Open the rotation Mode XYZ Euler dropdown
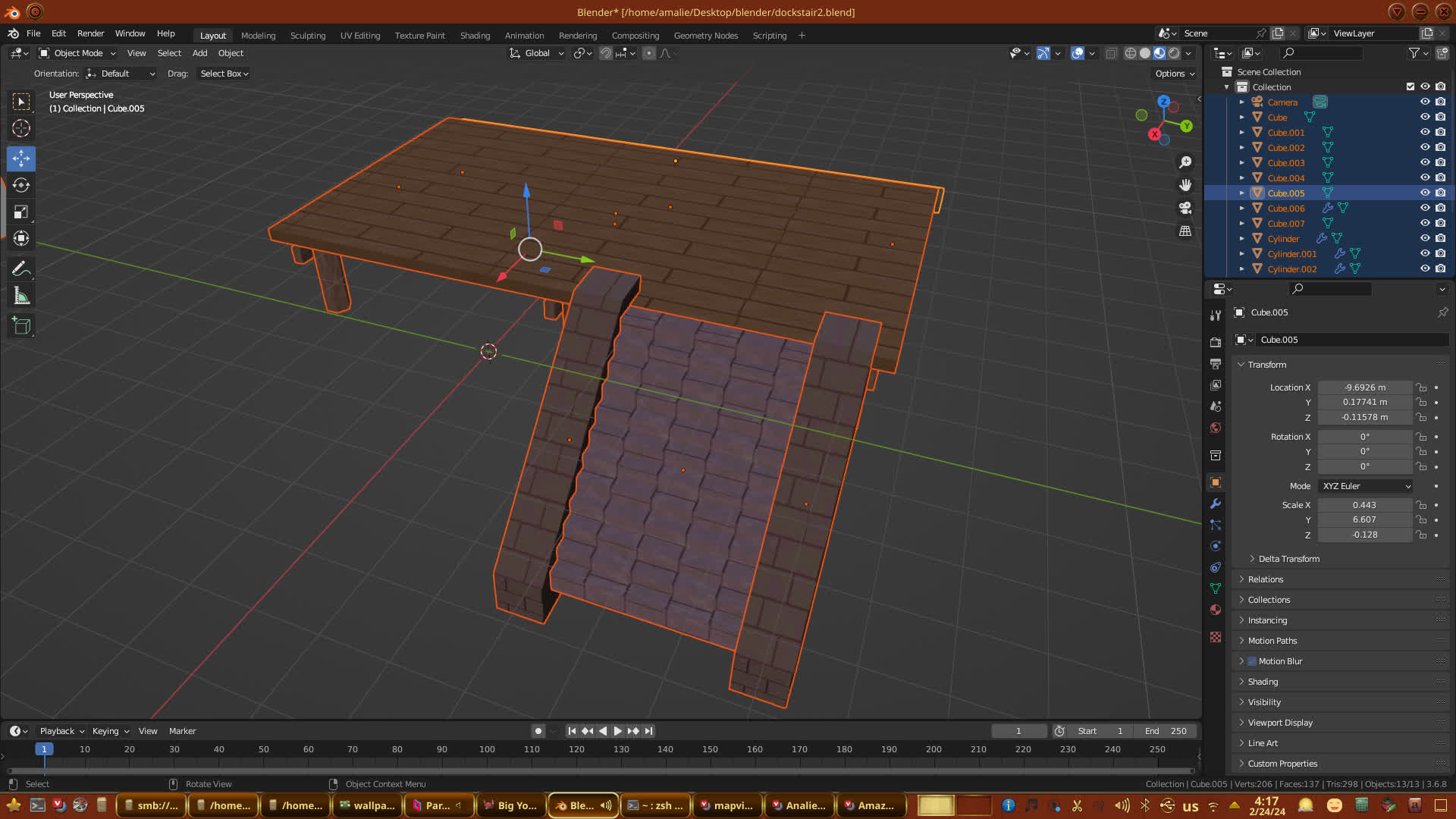The height and width of the screenshot is (819, 1456). (x=1366, y=486)
